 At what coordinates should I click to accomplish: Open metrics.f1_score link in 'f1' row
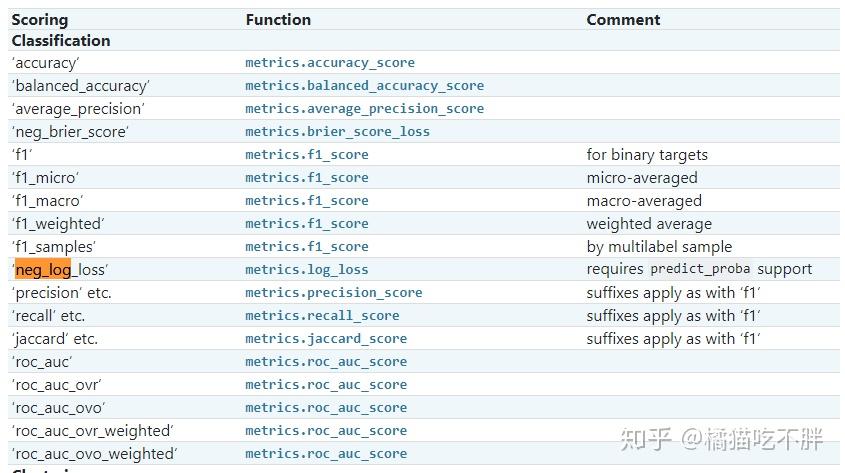coord(307,155)
